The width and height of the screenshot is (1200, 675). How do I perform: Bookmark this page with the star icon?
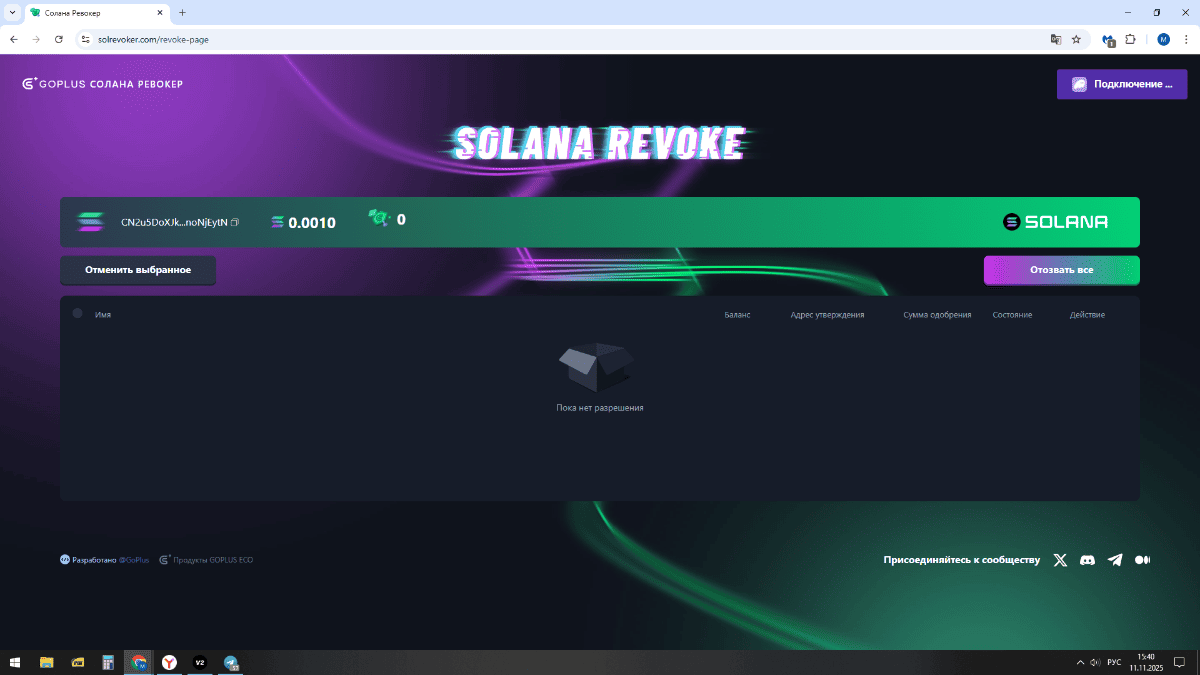point(1076,39)
